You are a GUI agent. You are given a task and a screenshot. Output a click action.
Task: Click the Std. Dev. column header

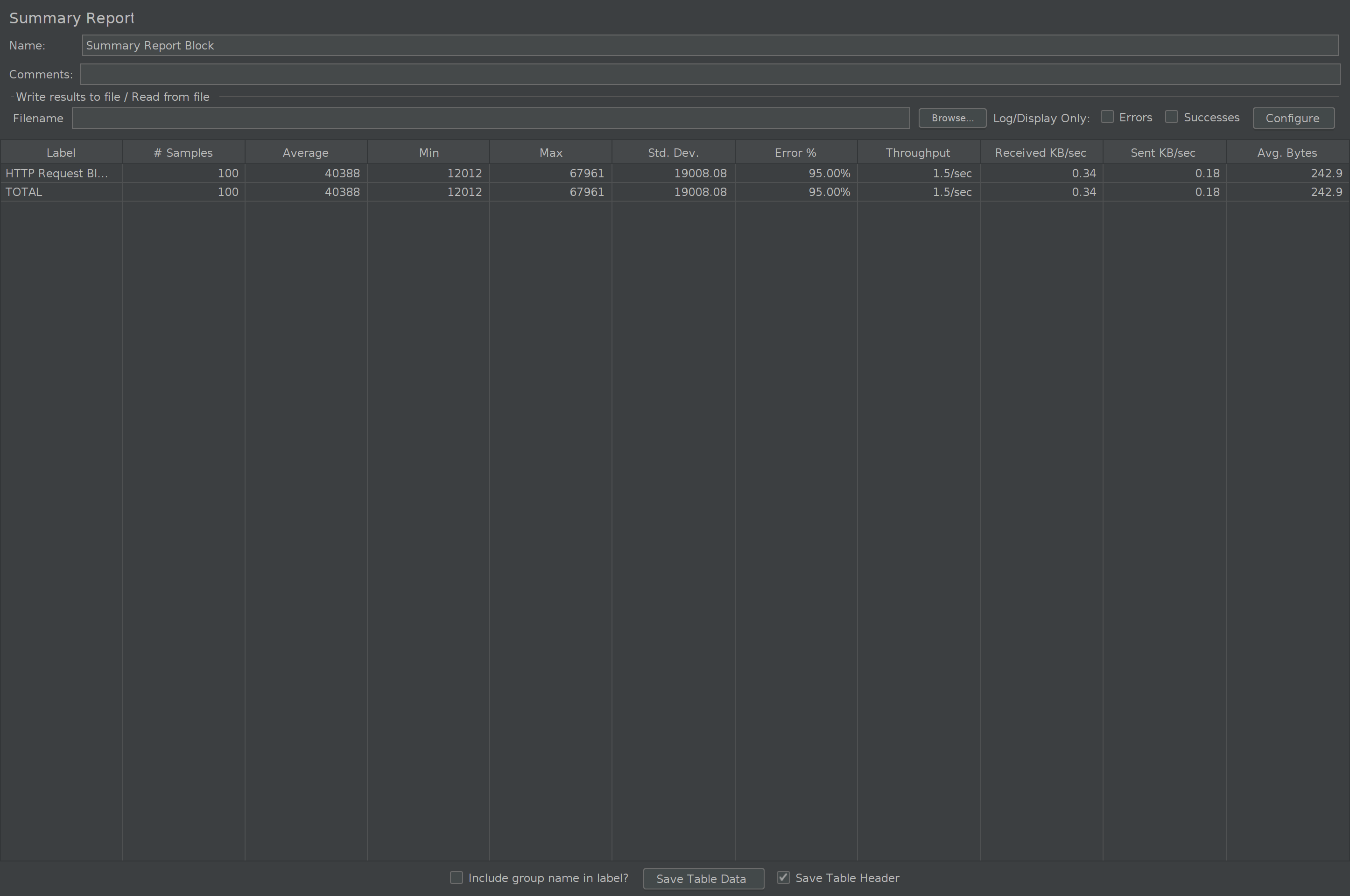coord(673,153)
